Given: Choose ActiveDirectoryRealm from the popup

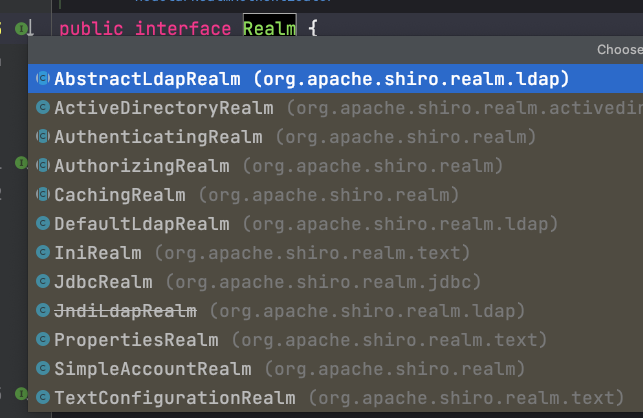Looking at the screenshot, I should point(335,108).
